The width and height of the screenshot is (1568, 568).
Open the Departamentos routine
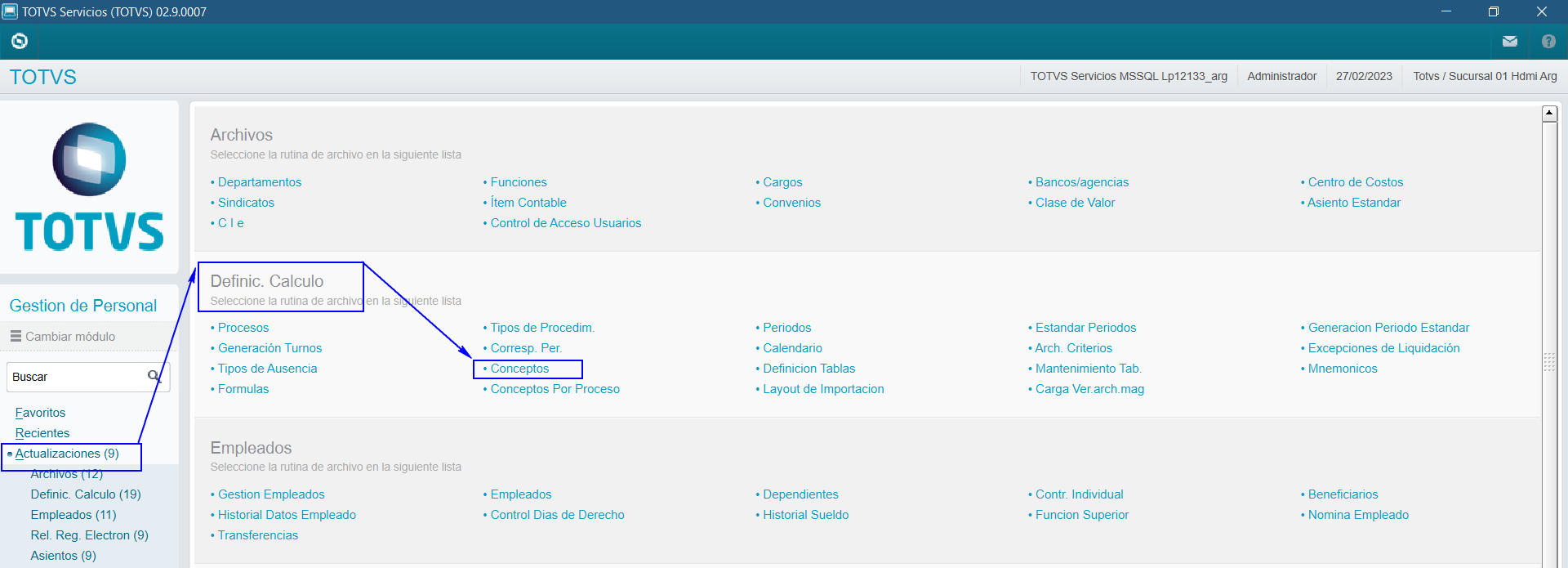pos(260,182)
